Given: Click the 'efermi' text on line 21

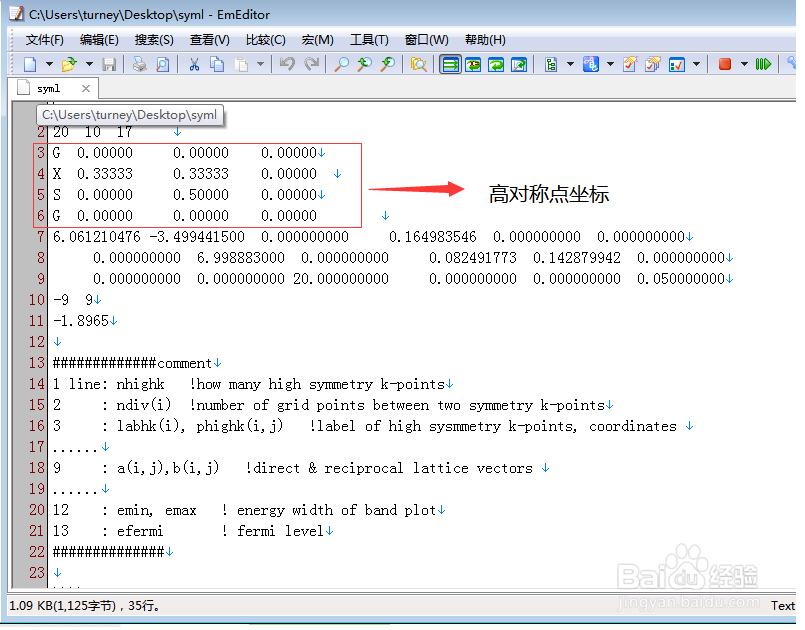Looking at the screenshot, I should [x=140, y=531].
